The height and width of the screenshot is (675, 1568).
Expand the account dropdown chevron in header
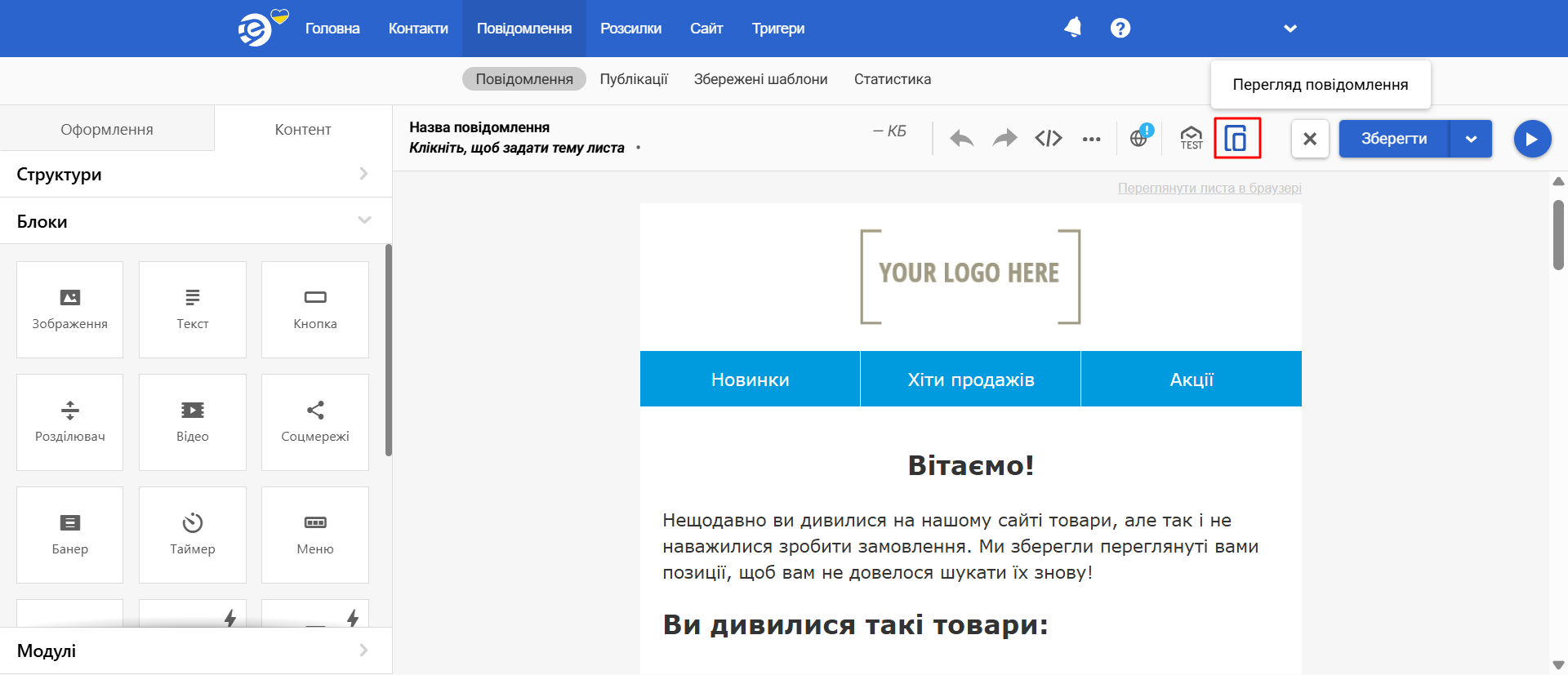click(x=1290, y=29)
